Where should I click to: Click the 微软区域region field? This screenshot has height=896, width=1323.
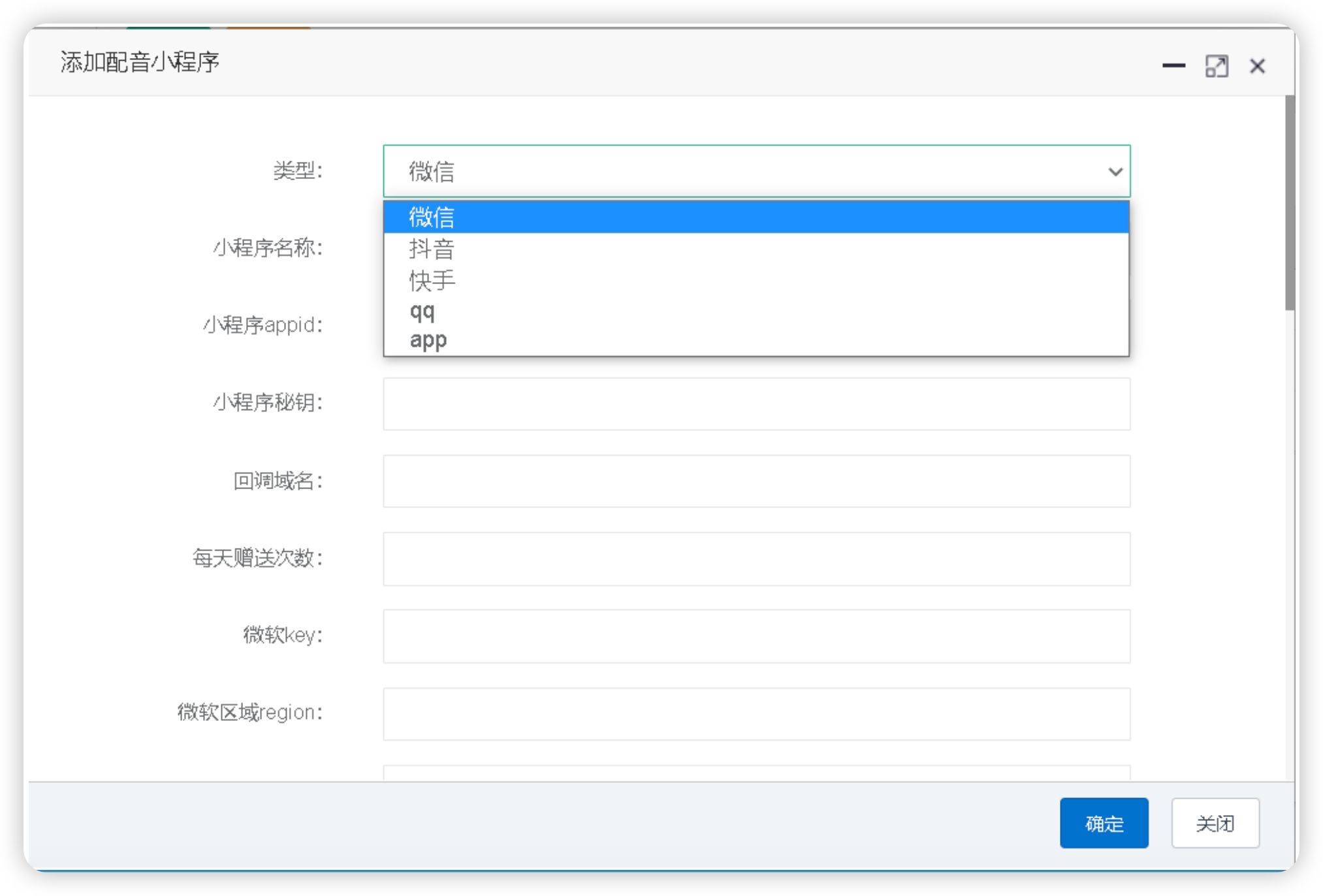pyautogui.click(x=756, y=714)
